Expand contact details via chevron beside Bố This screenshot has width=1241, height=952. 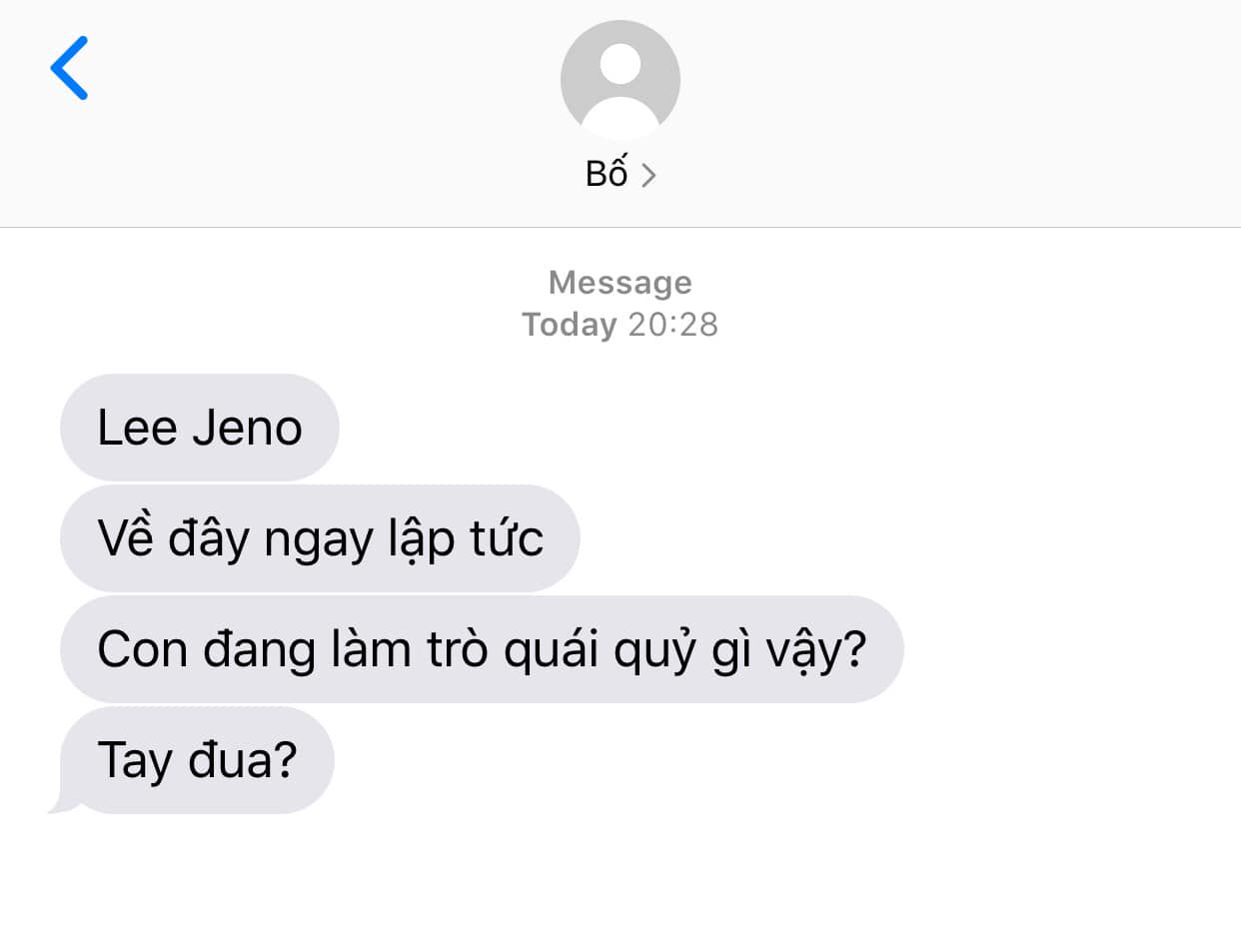click(x=648, y=176)
